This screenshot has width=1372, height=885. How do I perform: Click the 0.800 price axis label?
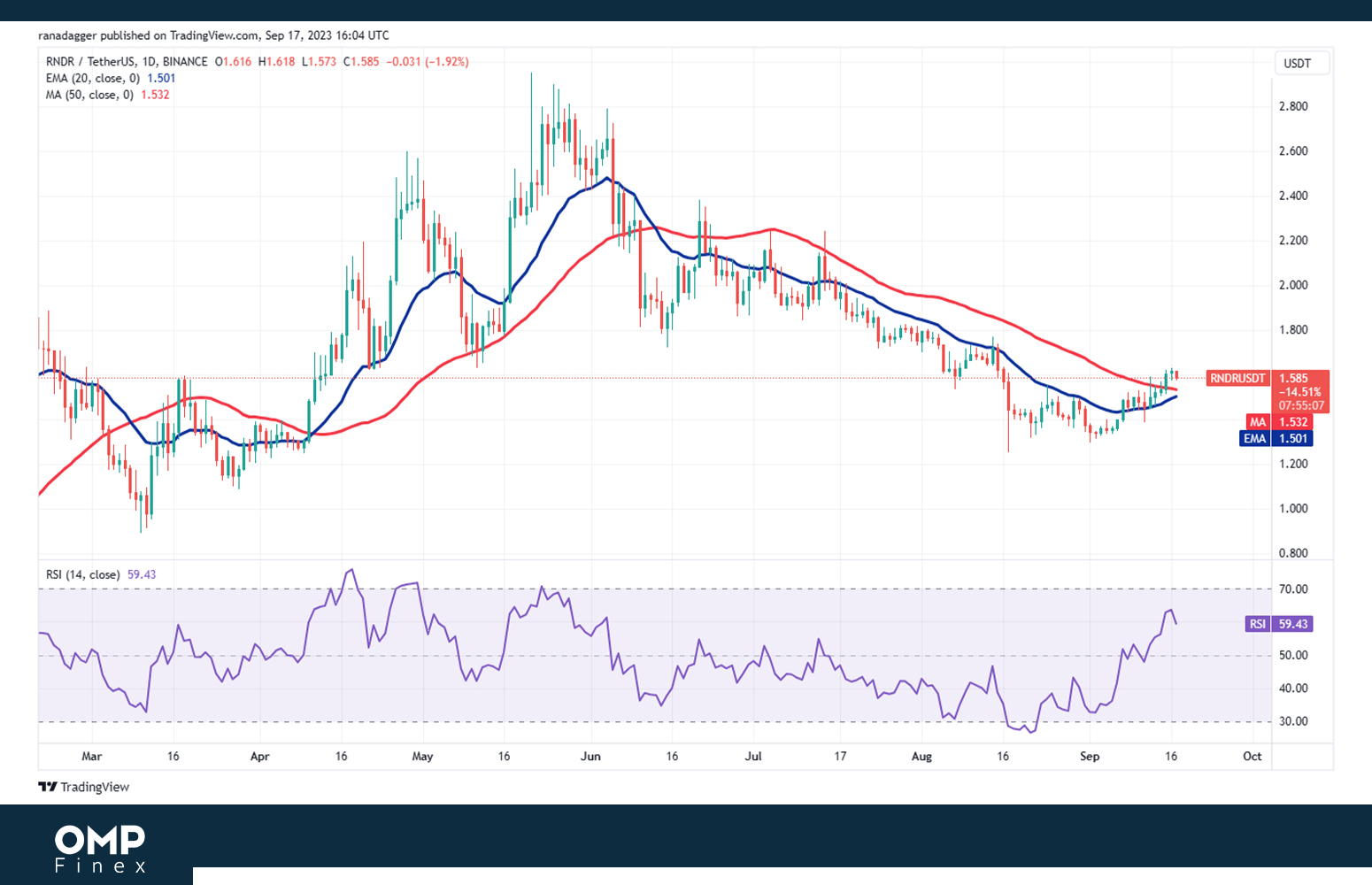1293,553
